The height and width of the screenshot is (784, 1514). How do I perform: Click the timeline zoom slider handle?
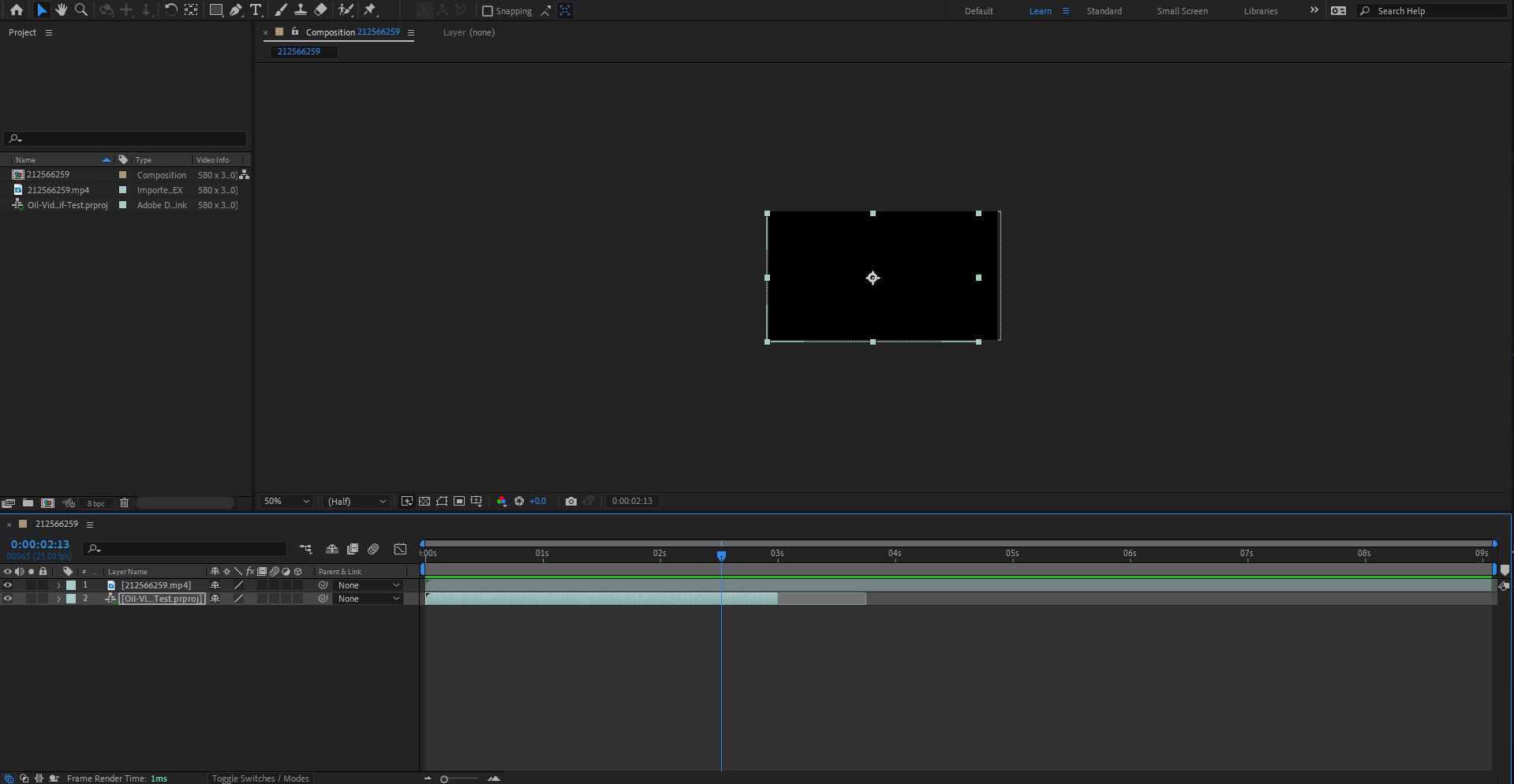(444, 779)
